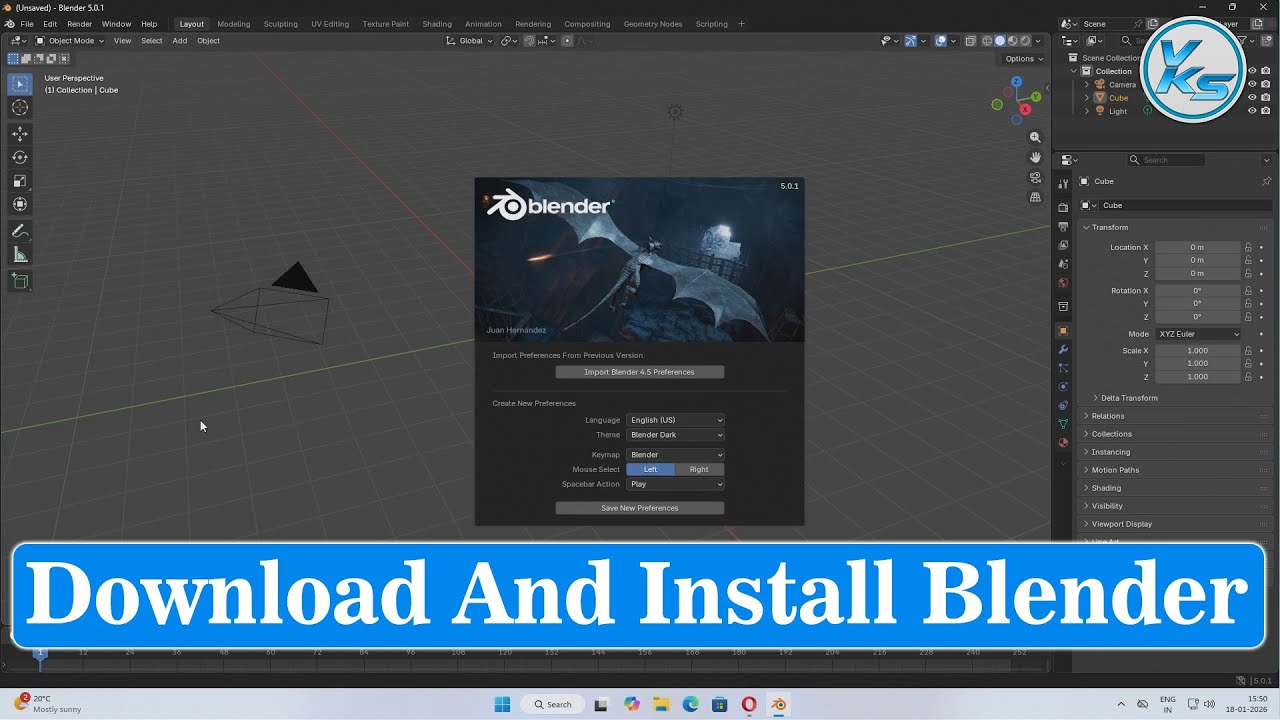Click Import Blender 4.5 Preferences button
Image resolution: width=1280 pixels, height=720 pixels.
point(640,372)
